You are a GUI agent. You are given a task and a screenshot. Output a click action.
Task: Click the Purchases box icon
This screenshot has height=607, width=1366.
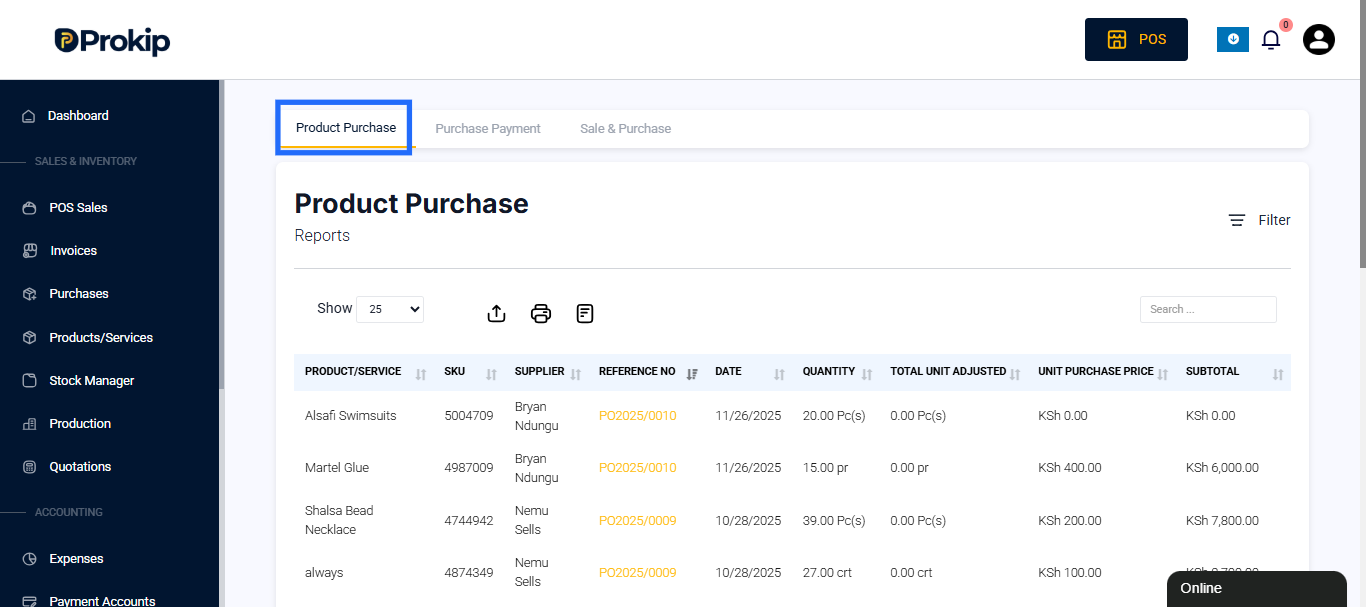coord(29,294)
